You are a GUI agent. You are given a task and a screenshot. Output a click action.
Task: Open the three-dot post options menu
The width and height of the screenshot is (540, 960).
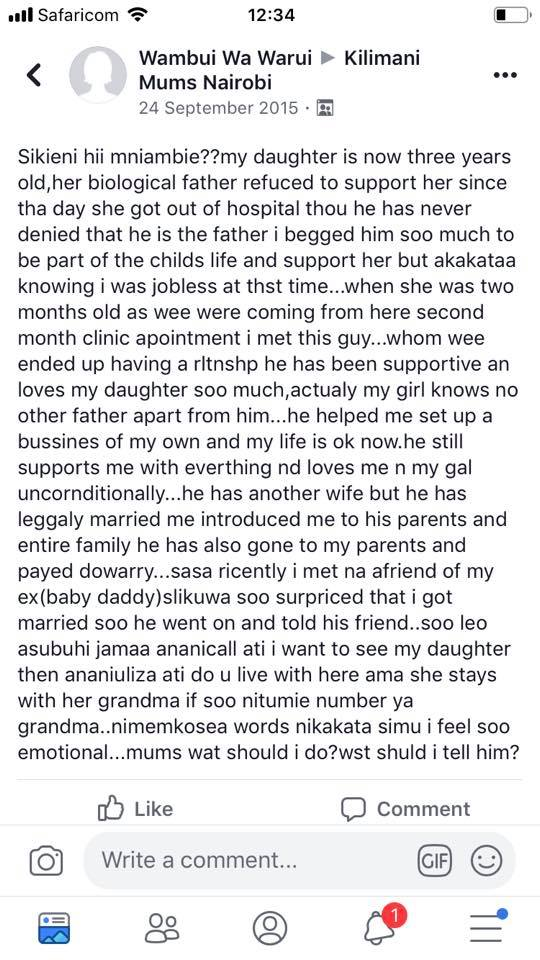pos(505,75)
